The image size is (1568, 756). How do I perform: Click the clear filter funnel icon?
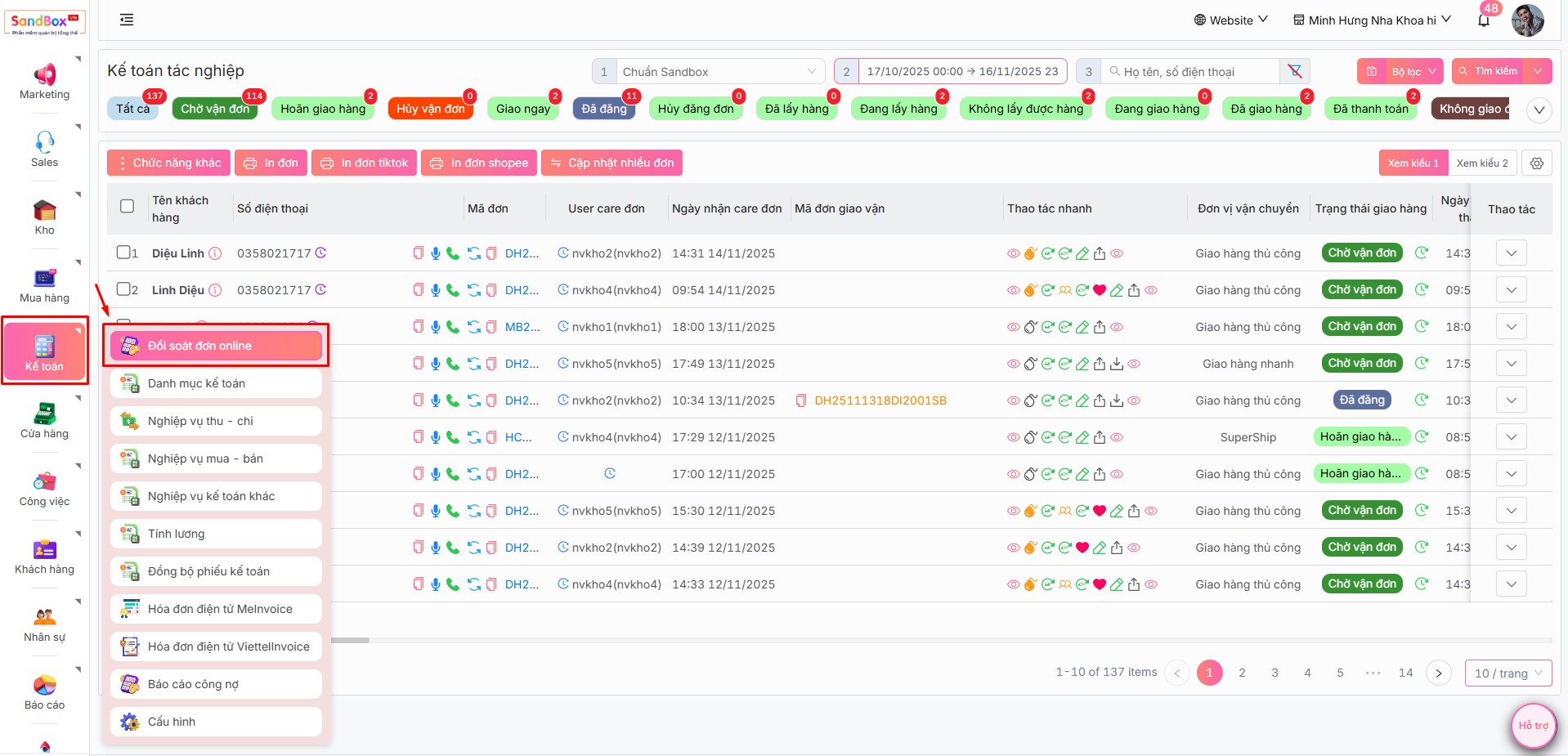click(x=1295, y=71)
